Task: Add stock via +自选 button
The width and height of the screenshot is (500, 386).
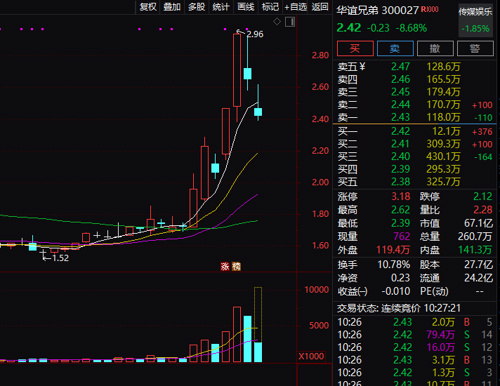Action: tap(295, 7)
